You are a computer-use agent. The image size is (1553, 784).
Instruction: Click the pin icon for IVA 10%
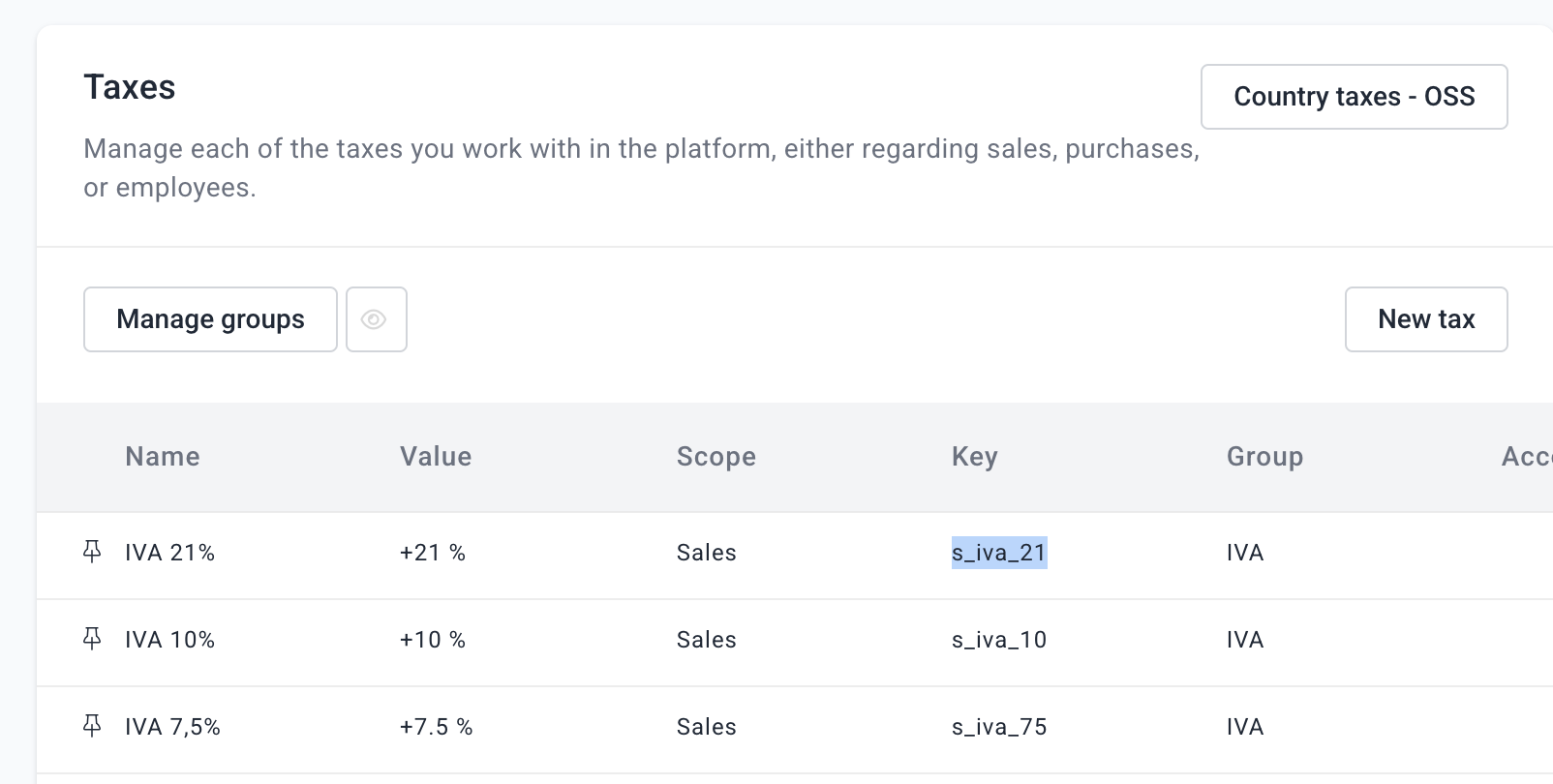pyautogui.click(x=92, y=639)
